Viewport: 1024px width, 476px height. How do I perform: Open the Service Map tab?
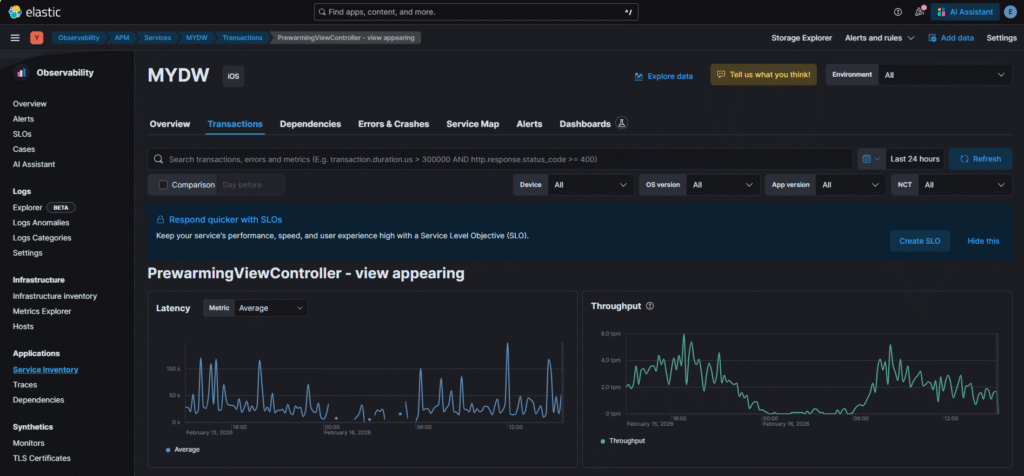tap(473, 123)
